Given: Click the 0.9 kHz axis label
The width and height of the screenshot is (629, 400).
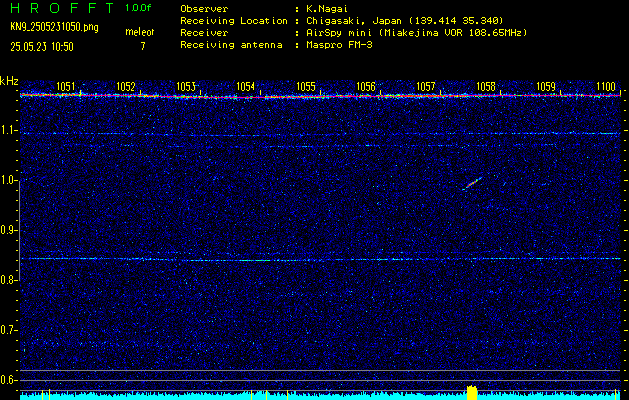Looking at the screenshot, I should coord(8,230).
